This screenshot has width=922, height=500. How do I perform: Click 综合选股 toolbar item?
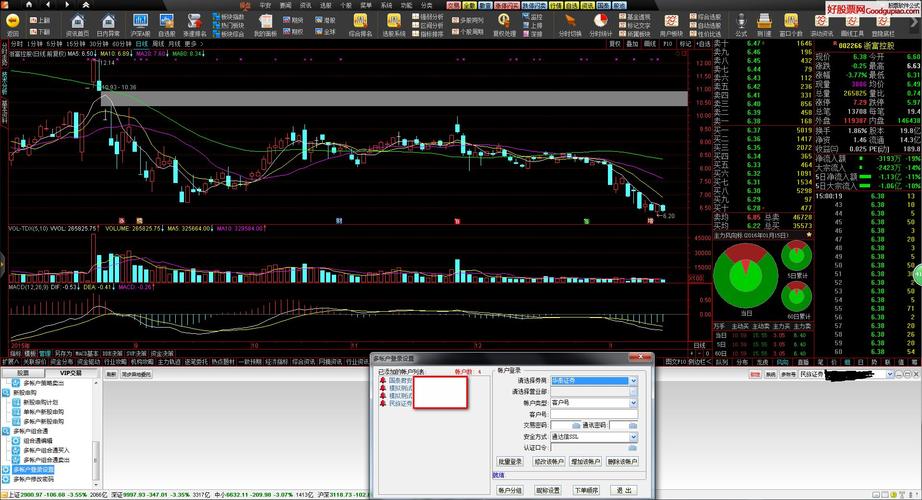705,17
